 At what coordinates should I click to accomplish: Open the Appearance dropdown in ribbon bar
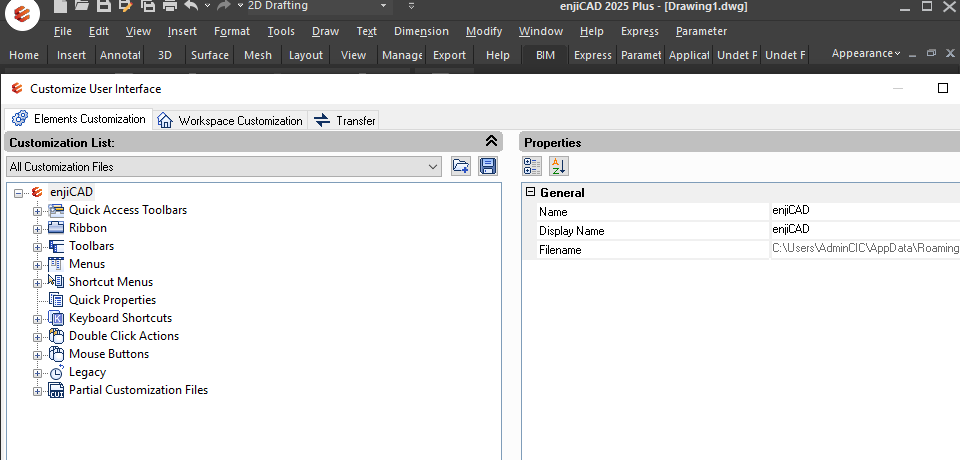866,53
